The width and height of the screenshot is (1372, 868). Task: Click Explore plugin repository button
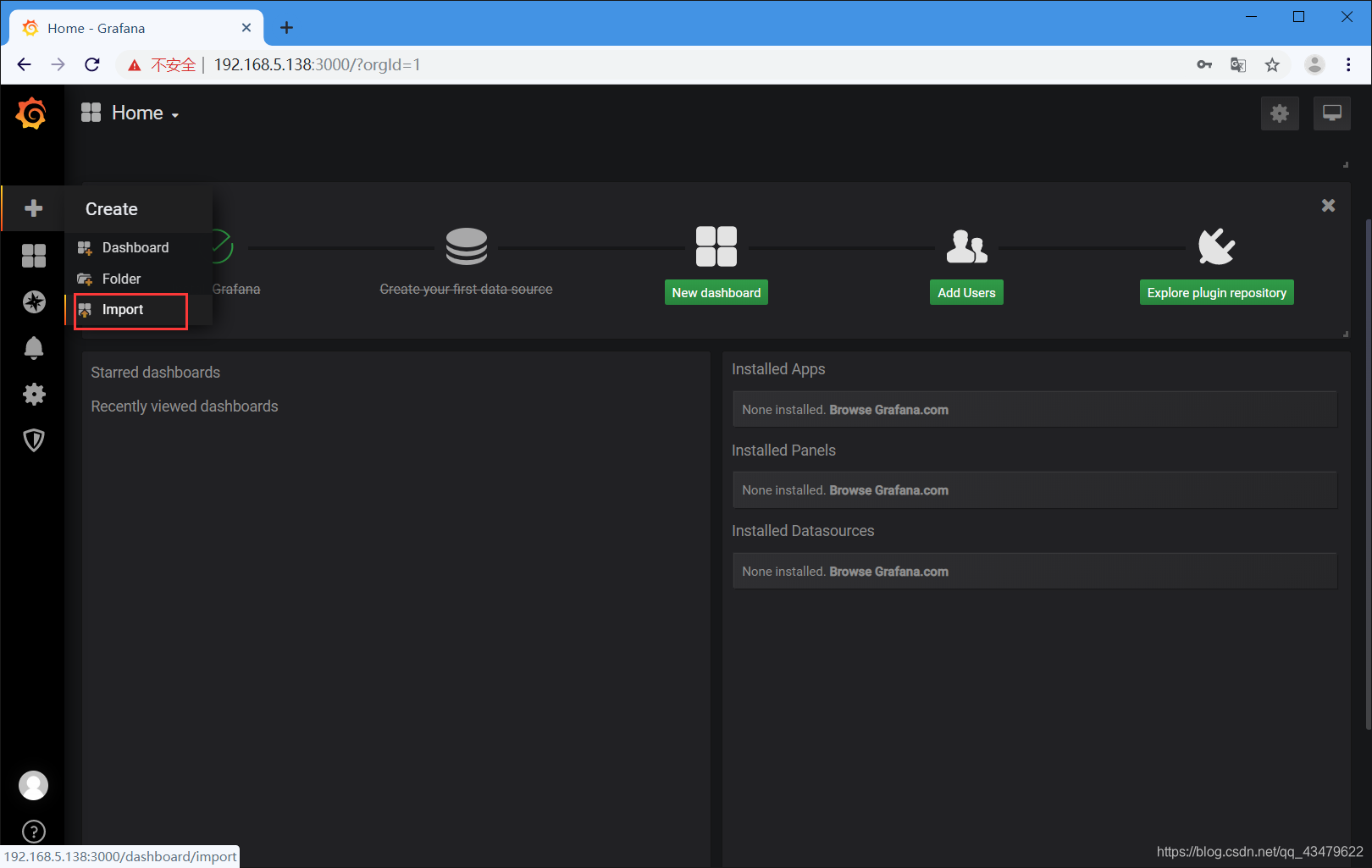click(1216, 292)
